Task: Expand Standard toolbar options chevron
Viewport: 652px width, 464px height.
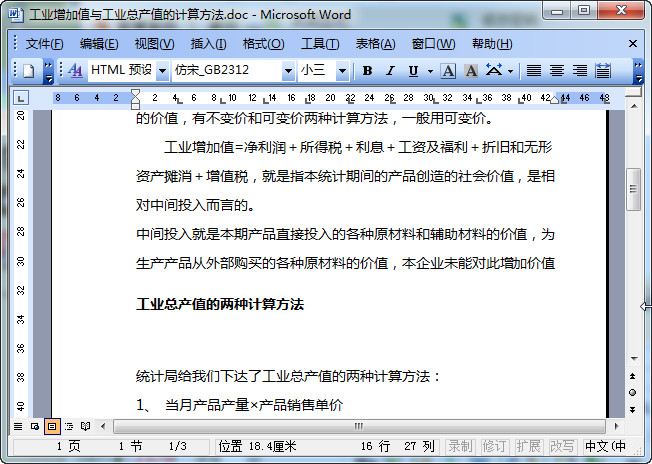Action: tap(49, 72)
